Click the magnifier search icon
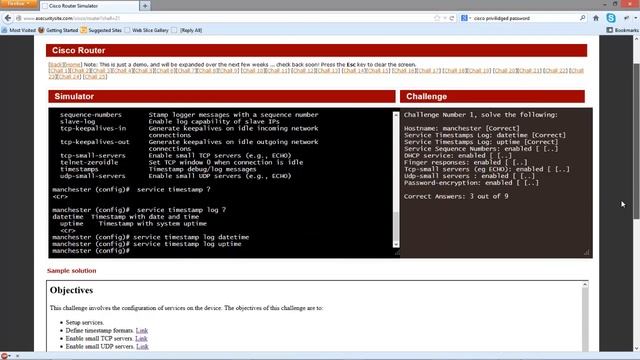640x360 pixels. (582, 18)
